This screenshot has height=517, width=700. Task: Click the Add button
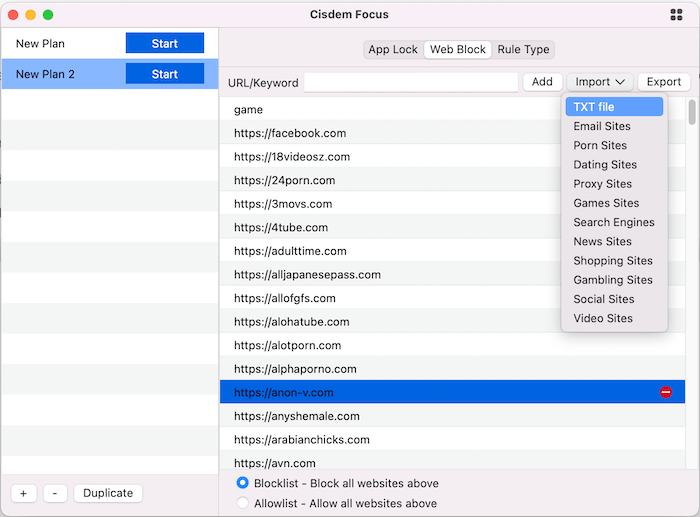542,82
